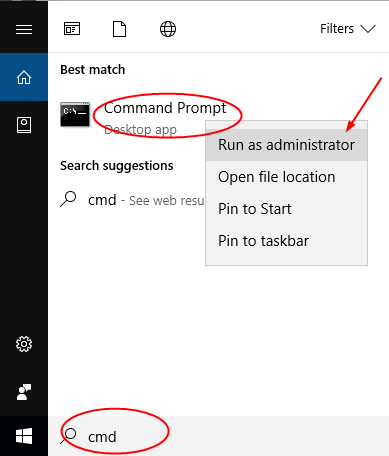Image resolution: width=389 pixels, height=456 pixels.
Task: Click the search input field containing cmd
Action: (218, 436)
